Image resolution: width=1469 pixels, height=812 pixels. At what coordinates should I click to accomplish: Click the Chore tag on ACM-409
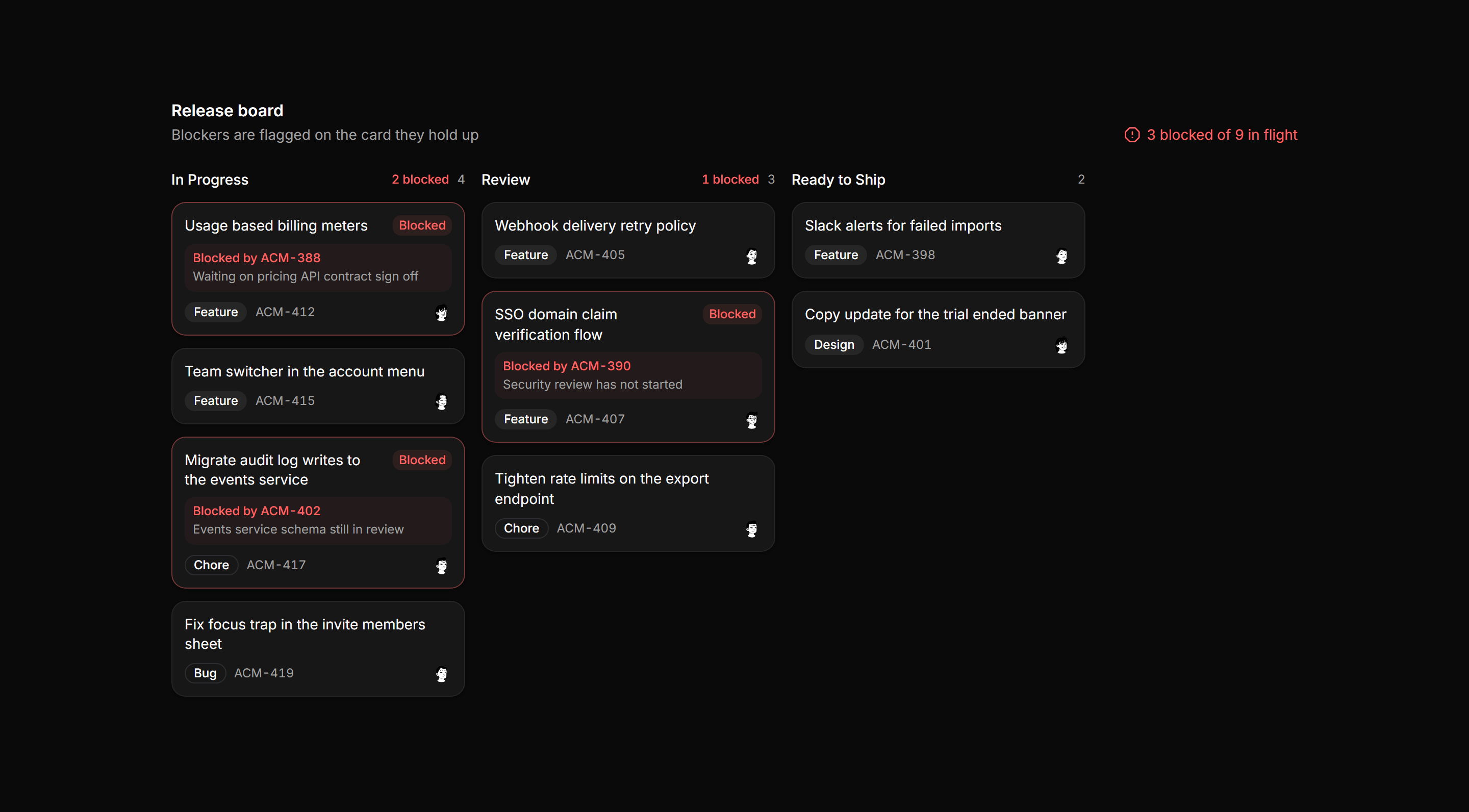[521, 528]
